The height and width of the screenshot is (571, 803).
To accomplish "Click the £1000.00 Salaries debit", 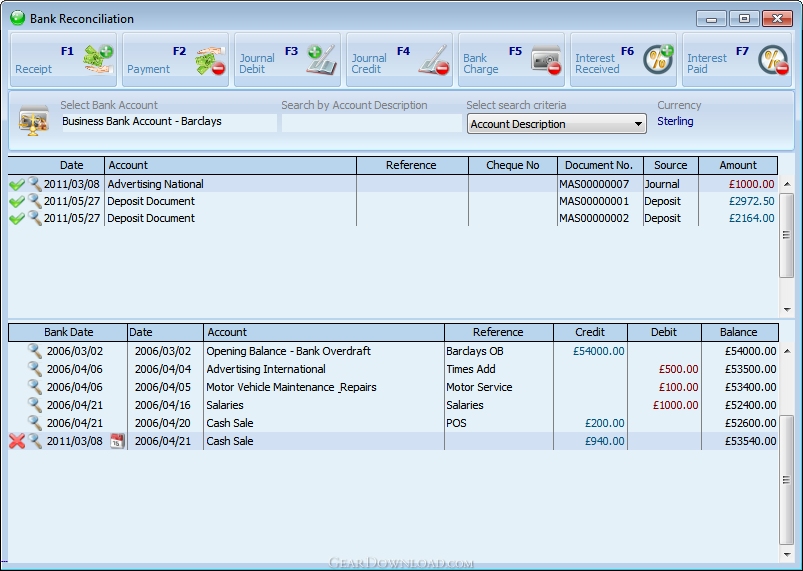I will (675, 405).
